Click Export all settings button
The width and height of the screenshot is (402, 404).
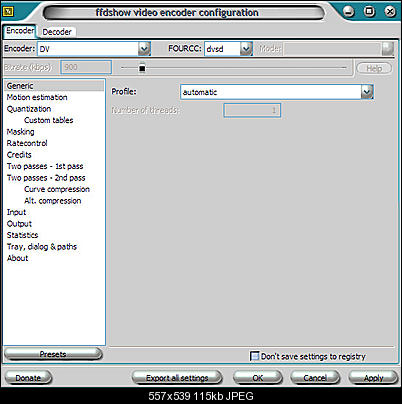(x=177, y=378)
